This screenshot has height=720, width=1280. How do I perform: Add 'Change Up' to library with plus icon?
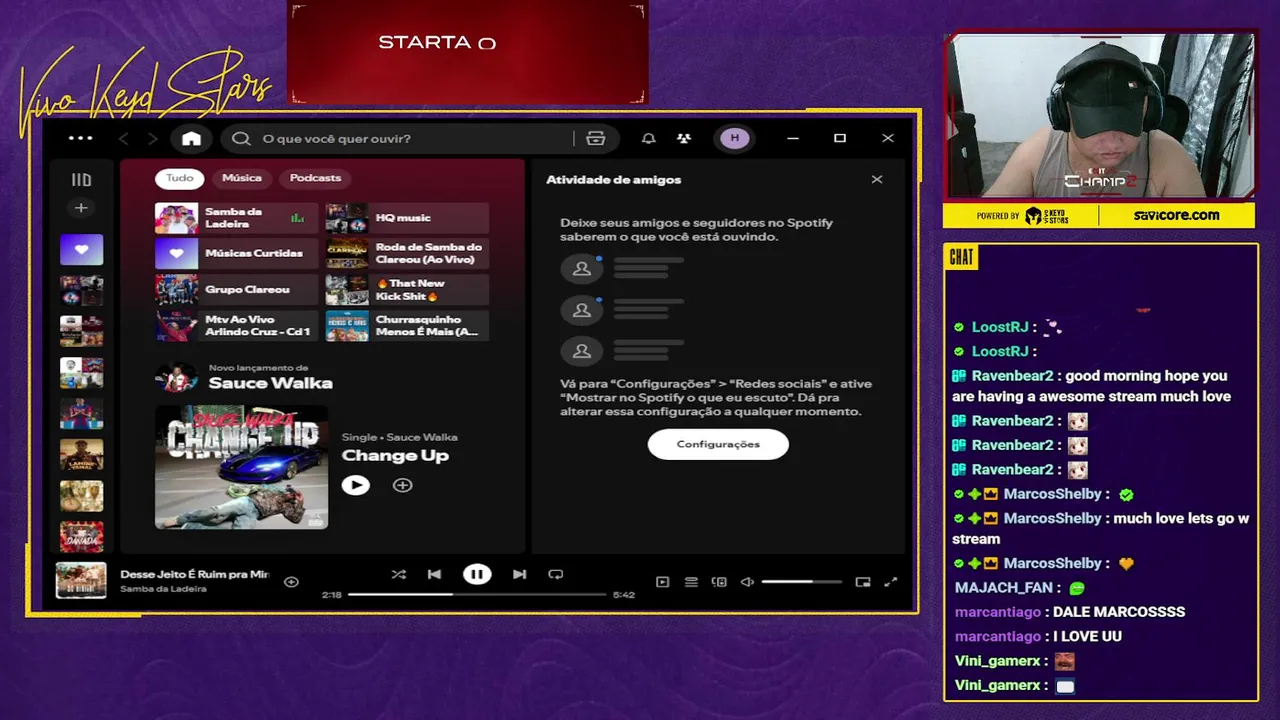(x=402, y=485)
